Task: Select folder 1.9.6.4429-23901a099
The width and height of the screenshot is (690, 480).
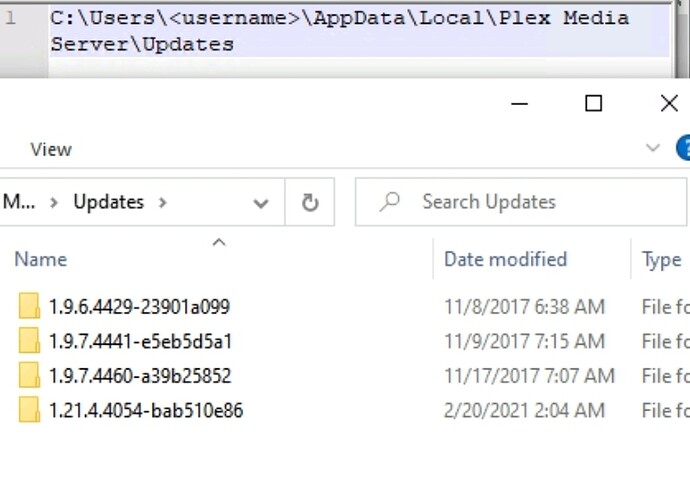Action: point(139,307)
